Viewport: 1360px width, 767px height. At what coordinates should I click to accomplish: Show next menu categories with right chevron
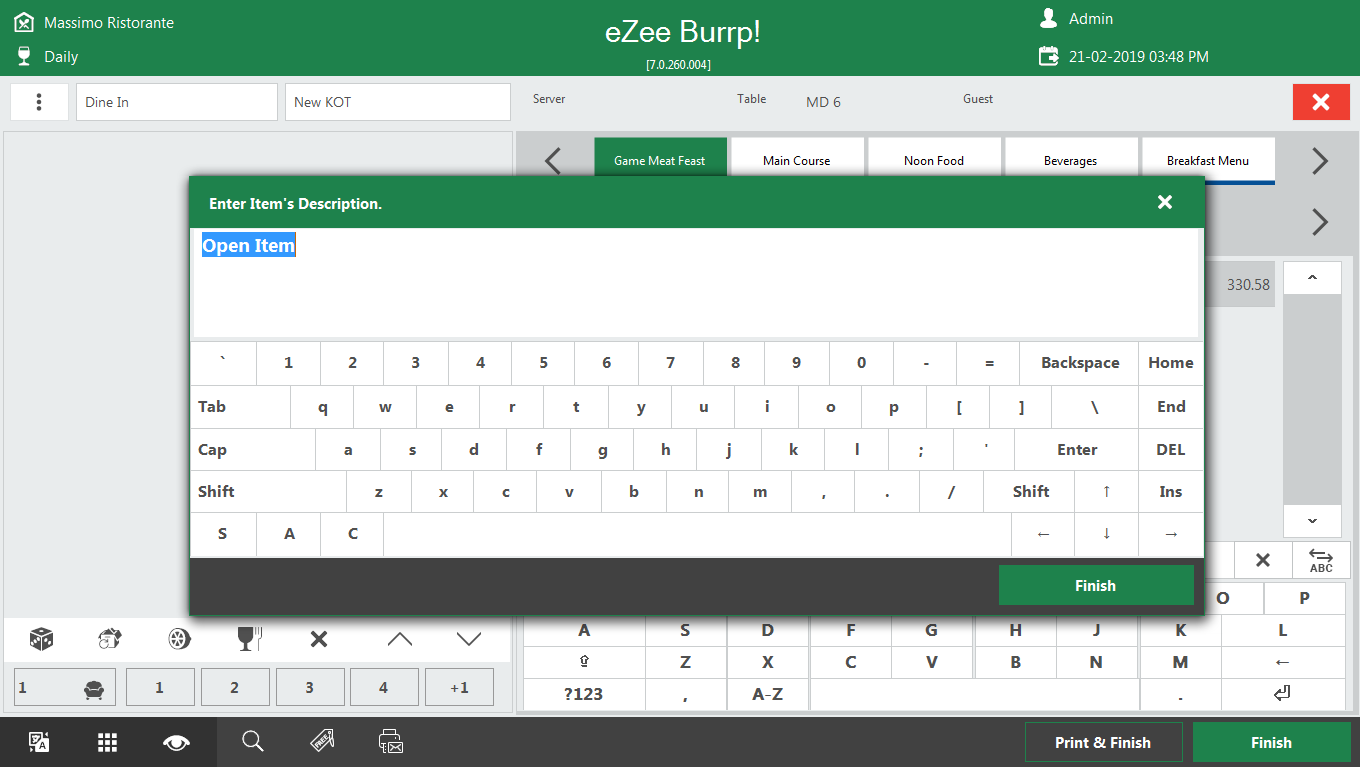pyautogui.click(x=1320, y=161)
